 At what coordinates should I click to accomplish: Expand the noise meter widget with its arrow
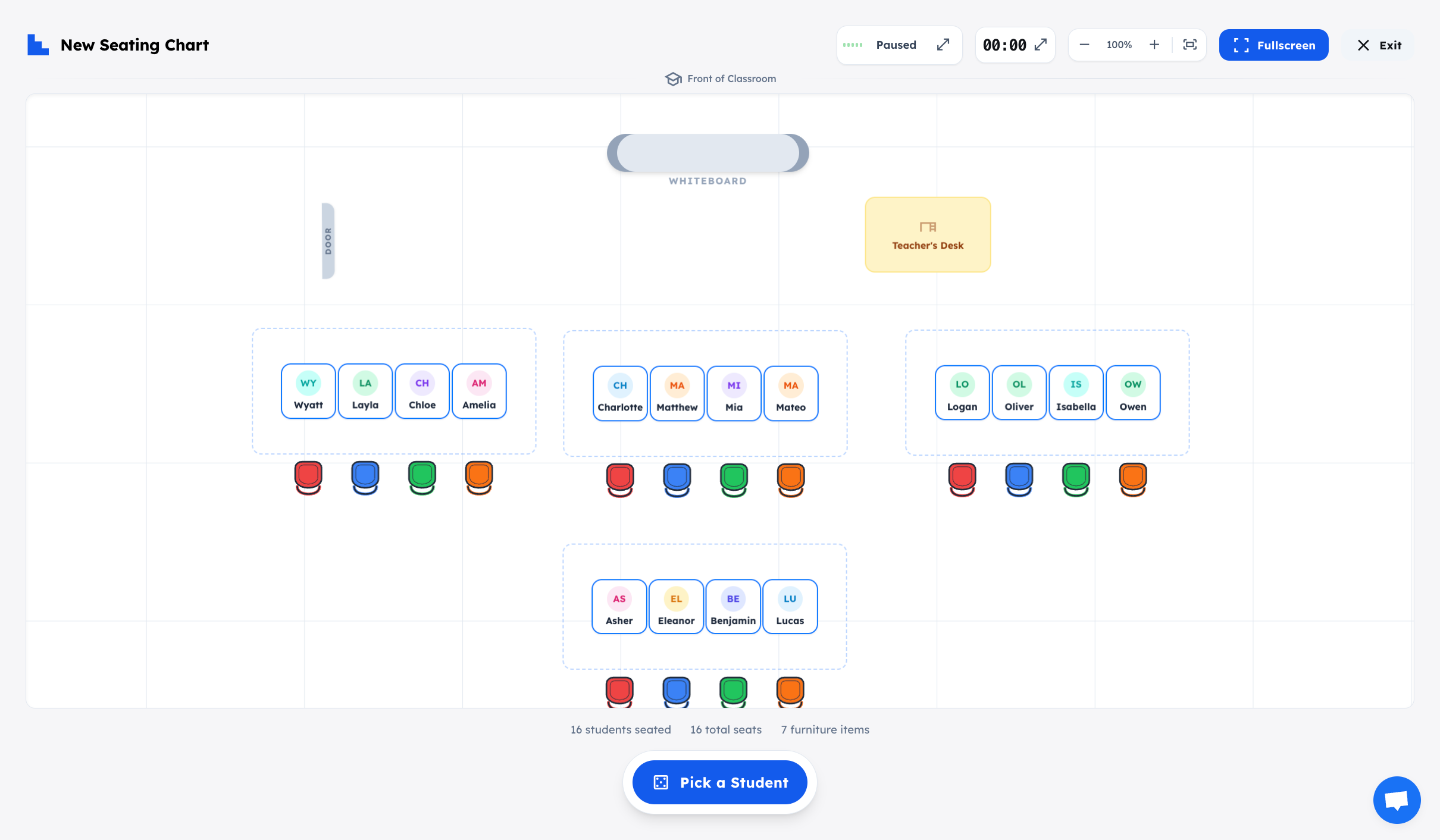[x=944, y=45]
